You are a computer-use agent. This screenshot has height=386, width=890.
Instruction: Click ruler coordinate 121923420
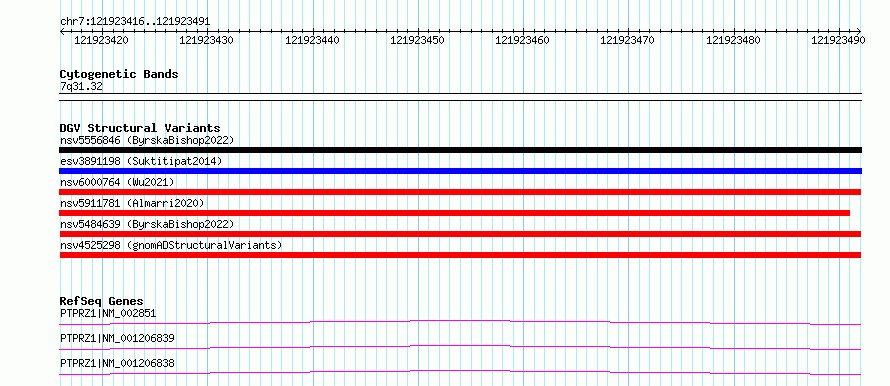102,40
